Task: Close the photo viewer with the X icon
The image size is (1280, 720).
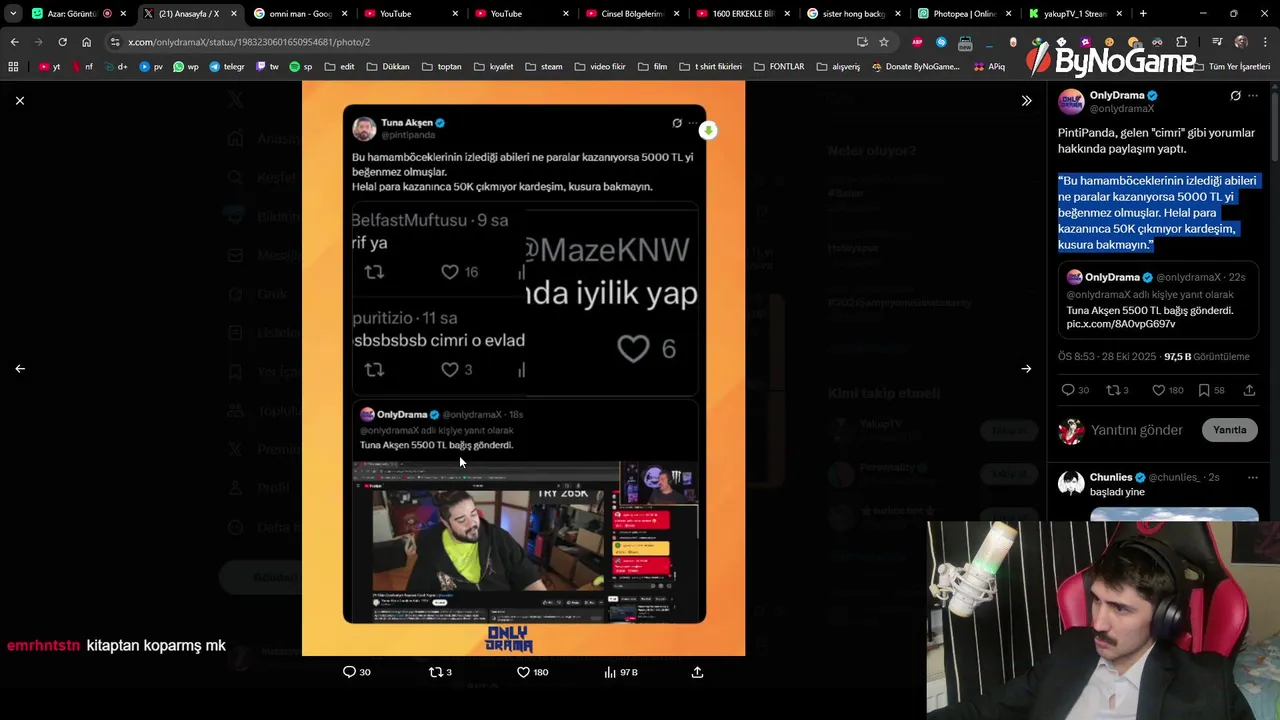Action: pyautogui.click(x=20, y=101)
